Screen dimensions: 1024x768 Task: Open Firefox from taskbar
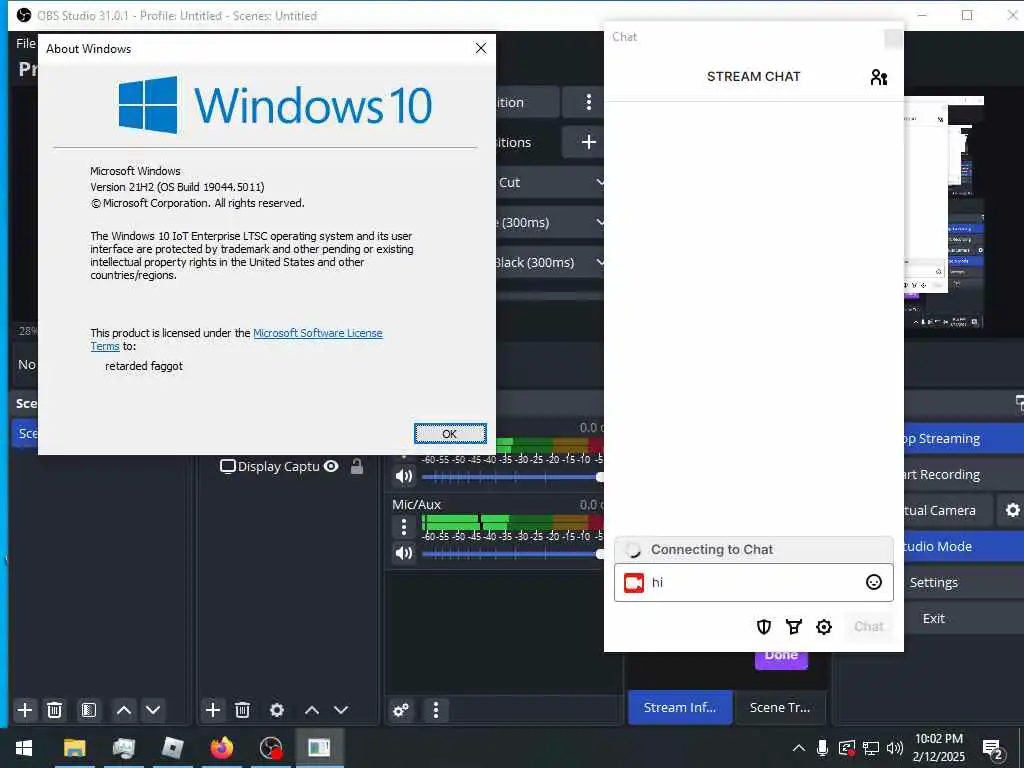pyautogui.click(x=221, y=748)
